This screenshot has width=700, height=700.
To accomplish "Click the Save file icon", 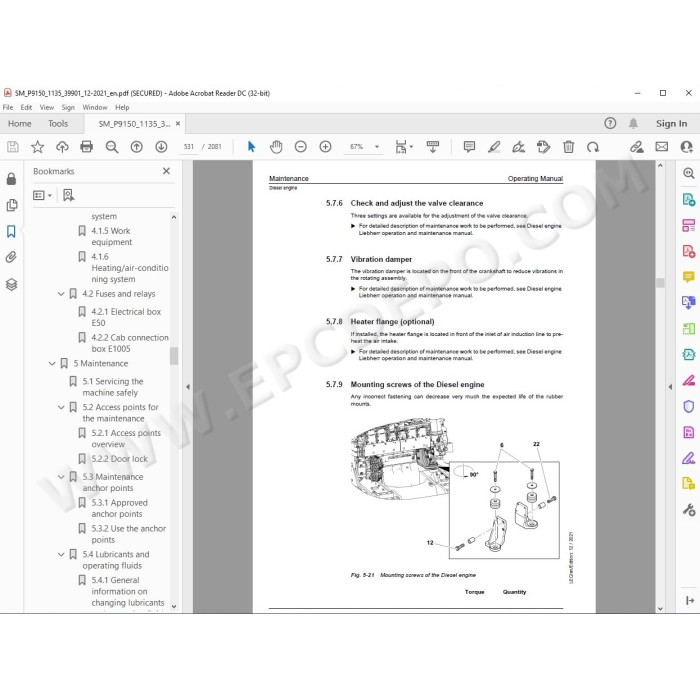I will [x=12, y=146].
